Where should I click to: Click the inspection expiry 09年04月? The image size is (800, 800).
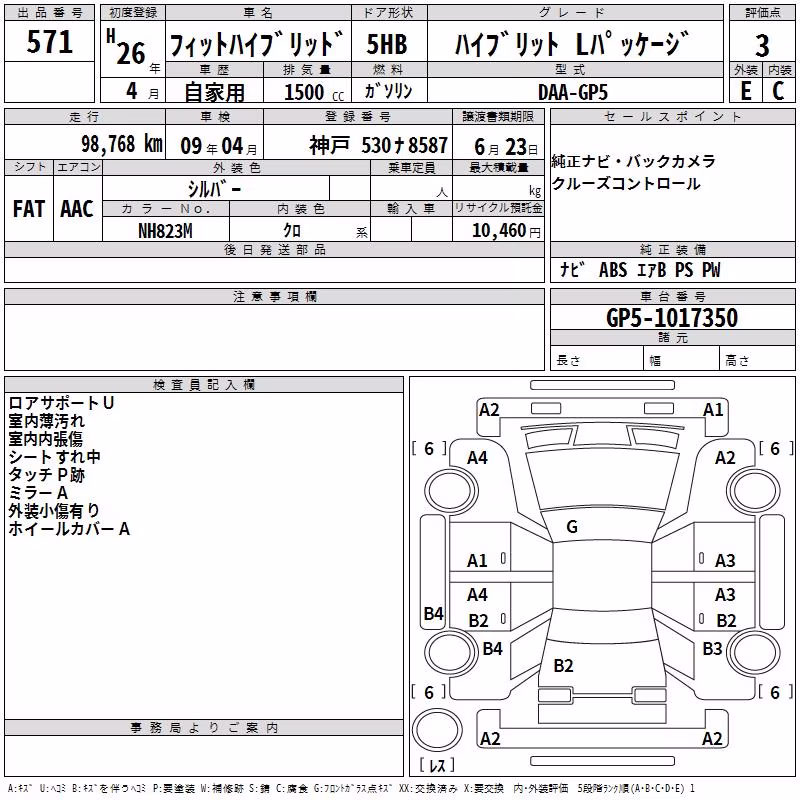pyautogui.click(x=219, y=146)
